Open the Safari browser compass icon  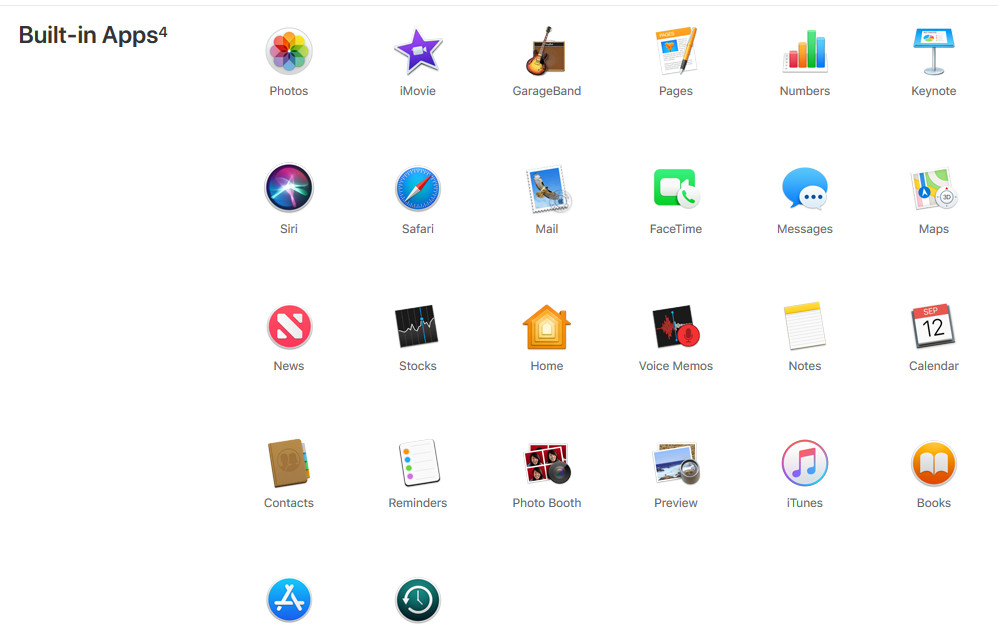pos(417,188)
